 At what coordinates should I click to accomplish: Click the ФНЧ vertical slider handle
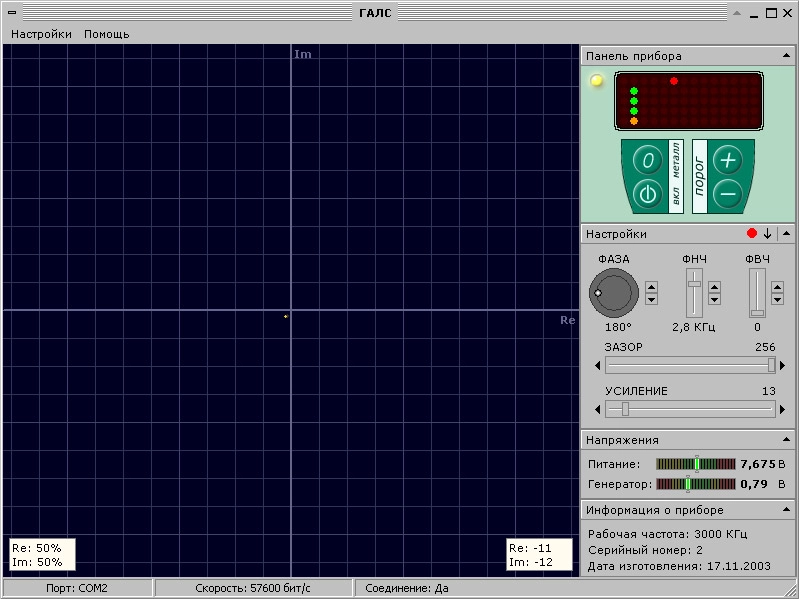694,286
